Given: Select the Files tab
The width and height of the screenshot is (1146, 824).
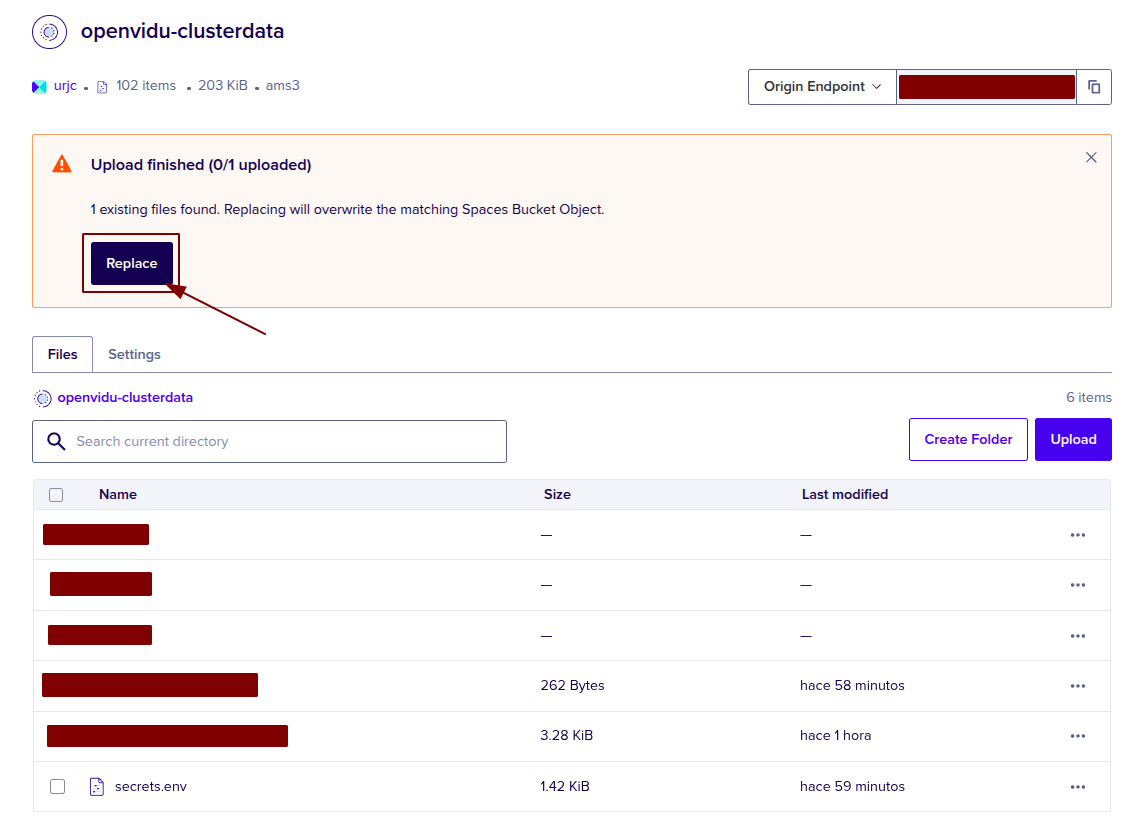Looking at the screenshot, I should pos(62,355).
